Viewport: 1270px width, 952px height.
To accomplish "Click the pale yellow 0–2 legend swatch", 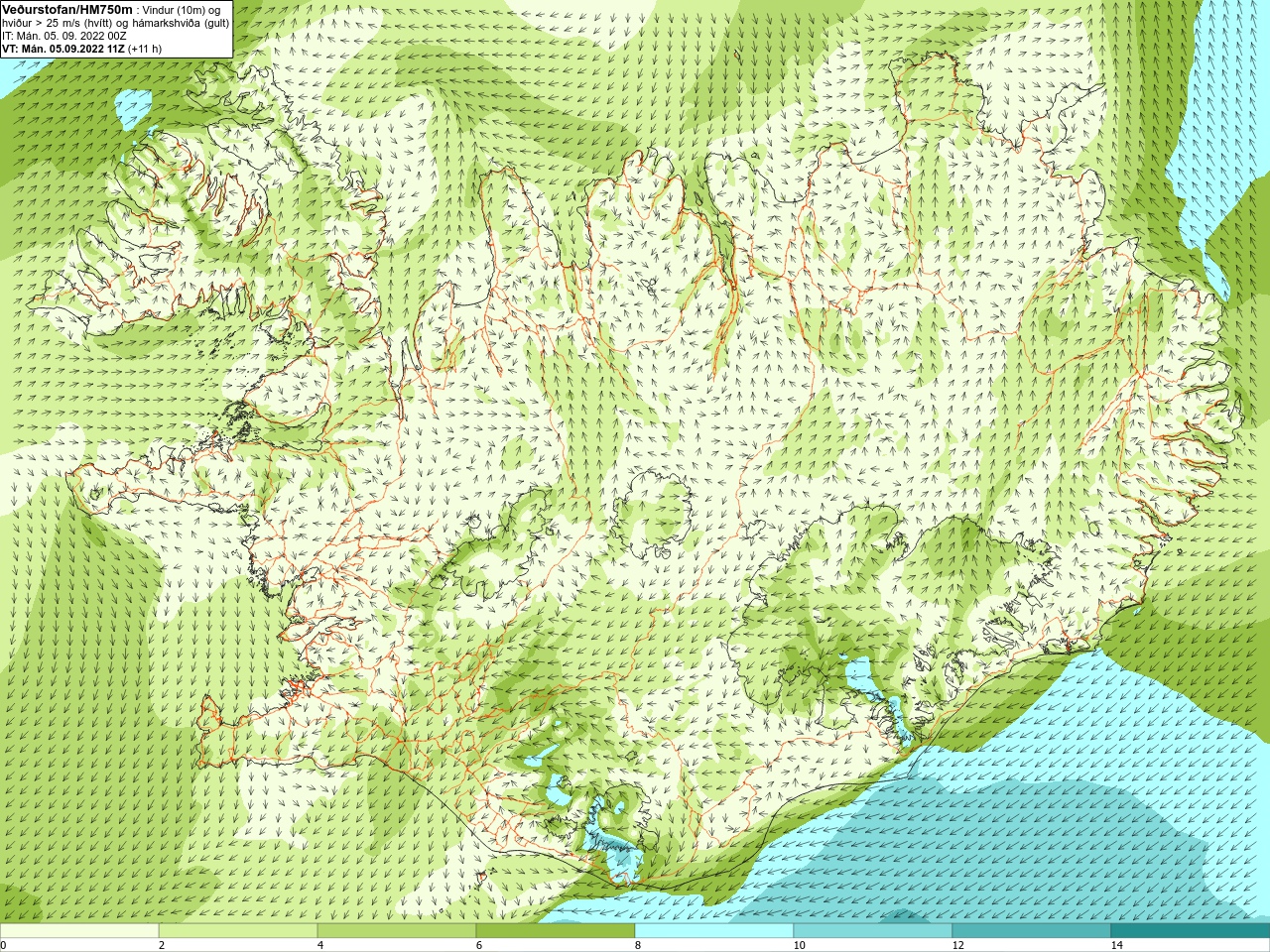I will pos(79,931).
